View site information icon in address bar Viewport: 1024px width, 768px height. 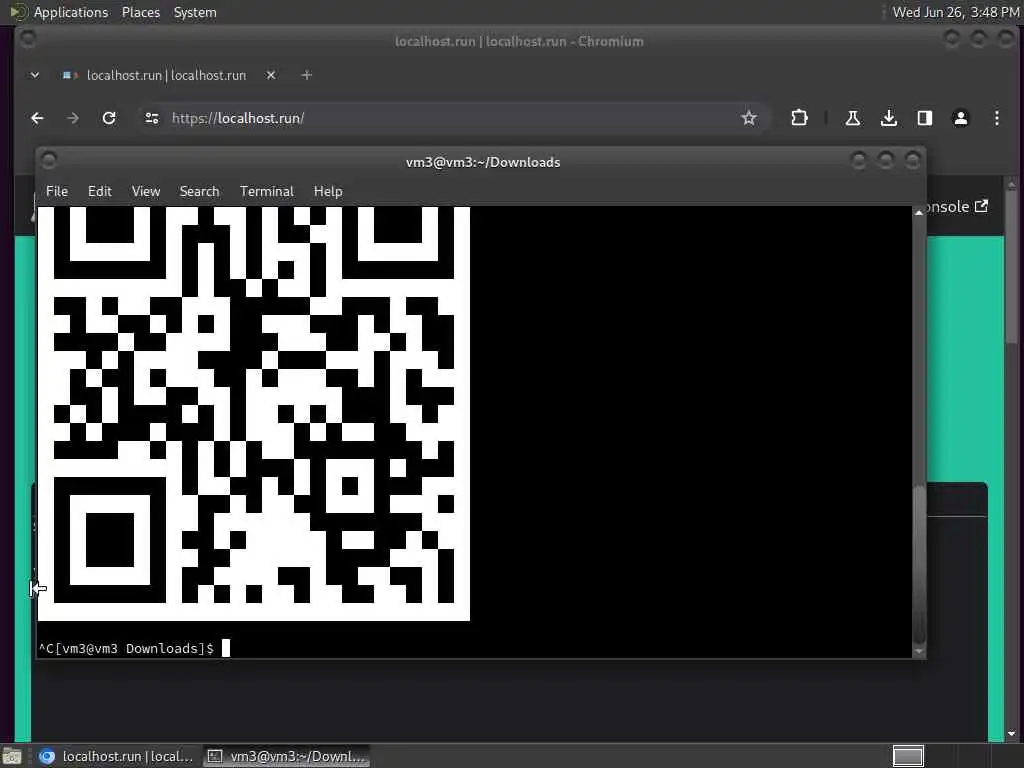pos(152,118)
